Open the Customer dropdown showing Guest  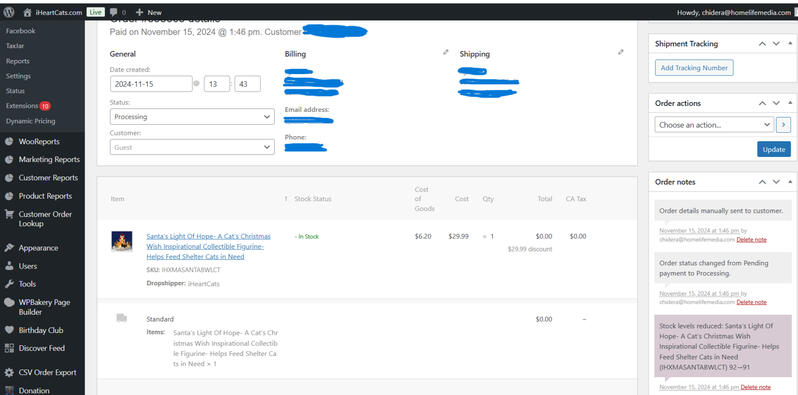click(x=192, y=147)
